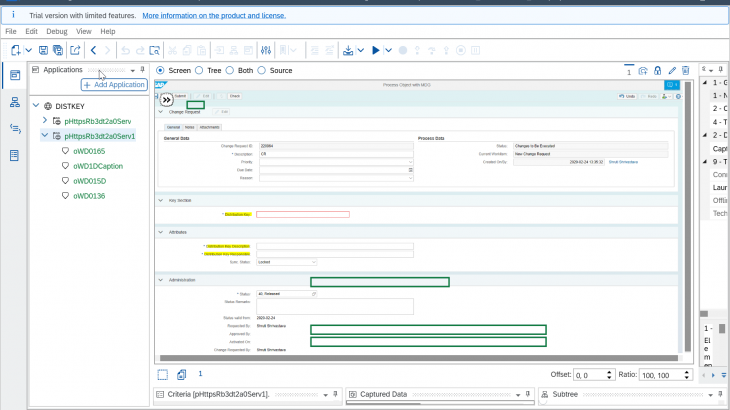The width and height of the screenshot is (730, 410).
Task: Pin the Criteria panel
Action: coord(335,394)
